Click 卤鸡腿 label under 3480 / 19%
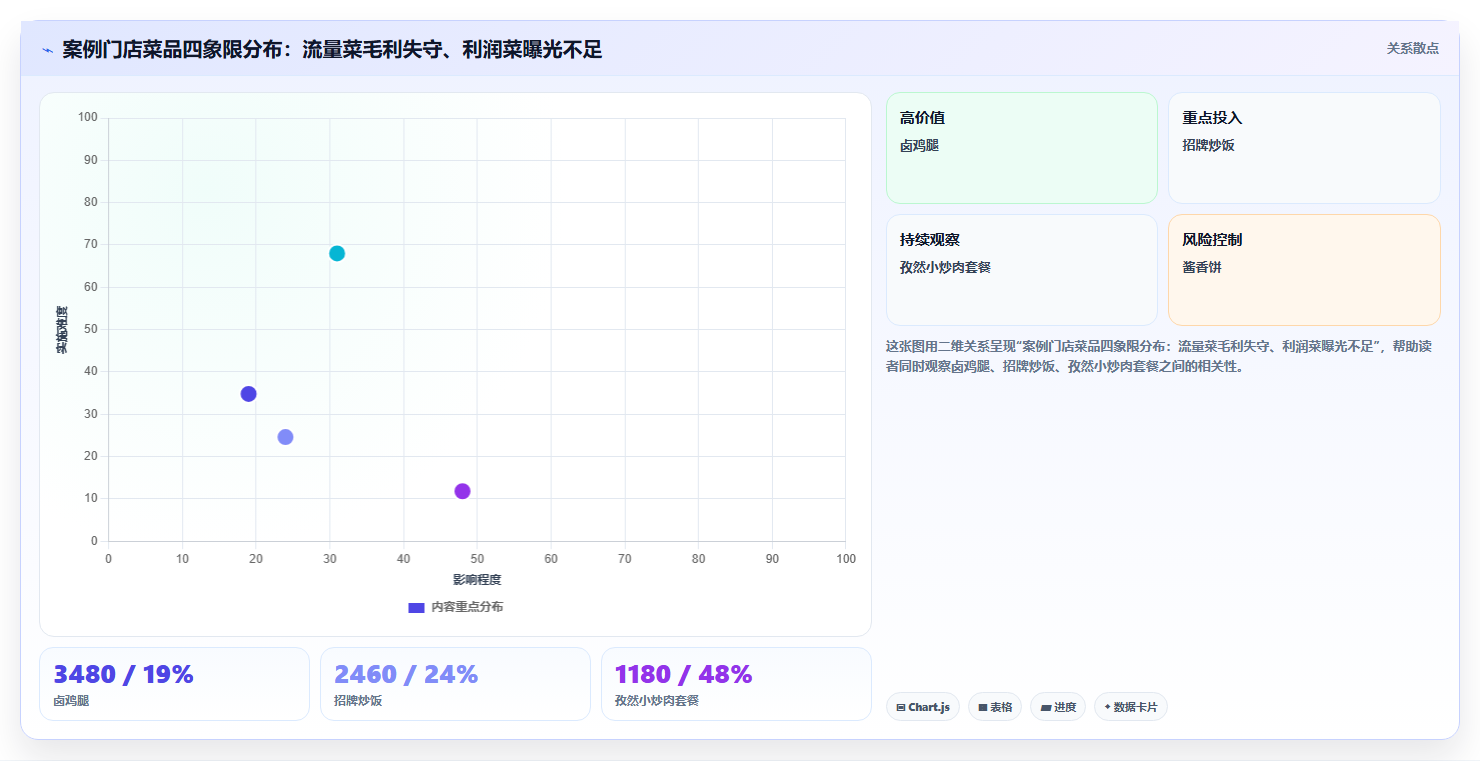1480x761 pixels. click(x=71, y=701)
